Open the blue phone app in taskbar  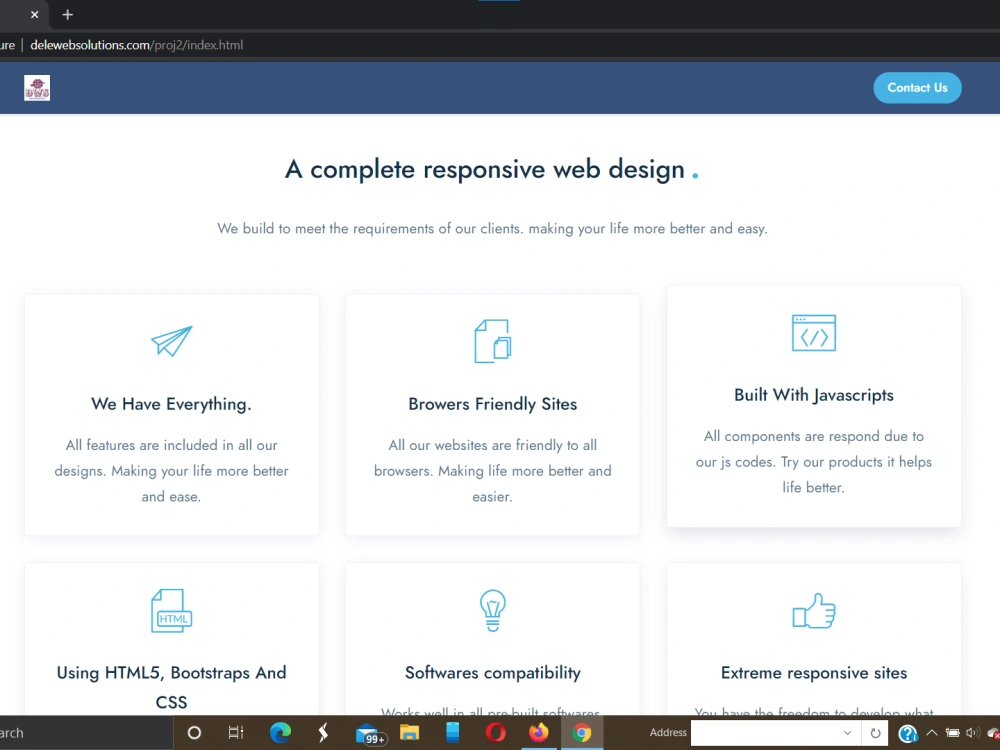pos(453,732)
